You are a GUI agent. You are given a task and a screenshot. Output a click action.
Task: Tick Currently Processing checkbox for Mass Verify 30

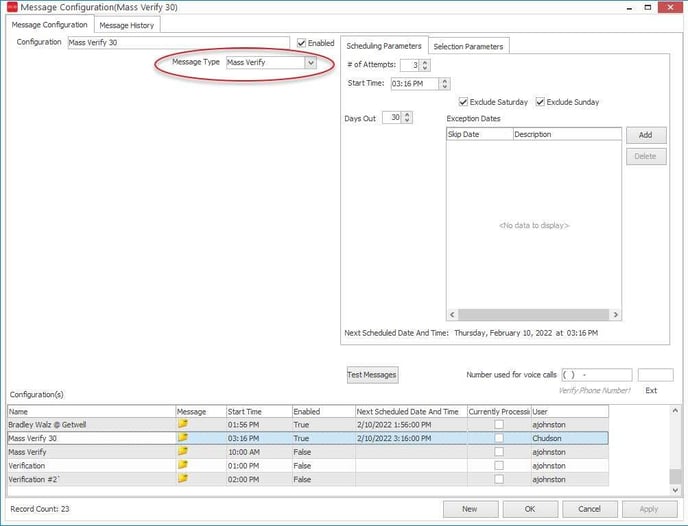click(499, 438)
